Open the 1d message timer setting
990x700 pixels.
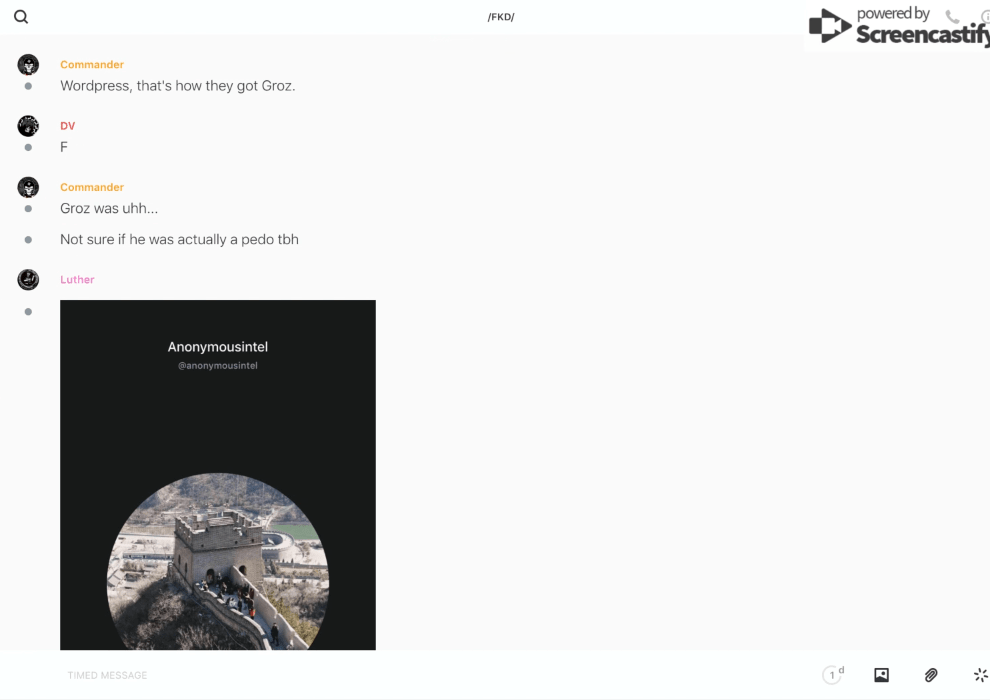click(x=833, y=675)
